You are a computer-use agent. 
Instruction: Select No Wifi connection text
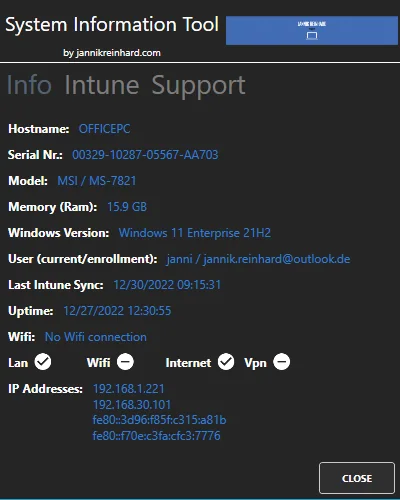[x=96, y=337]
